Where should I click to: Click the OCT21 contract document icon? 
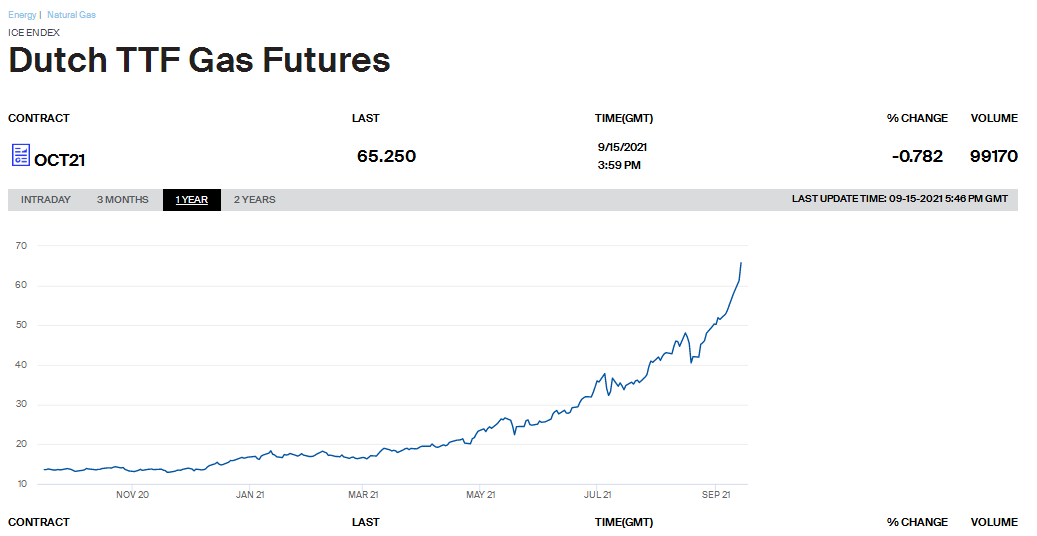[x=20, y=155]
